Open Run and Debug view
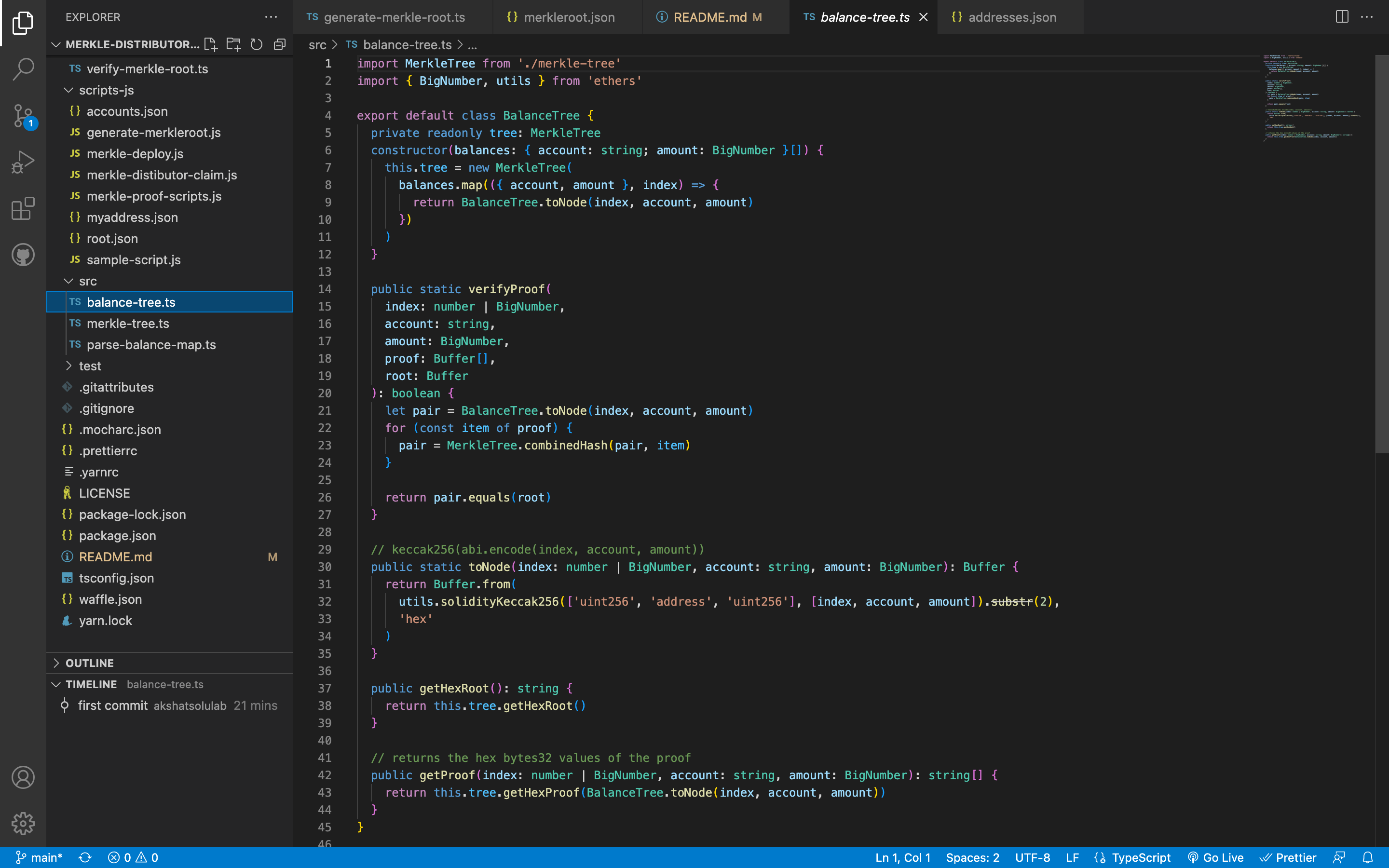 coord(23,162)
